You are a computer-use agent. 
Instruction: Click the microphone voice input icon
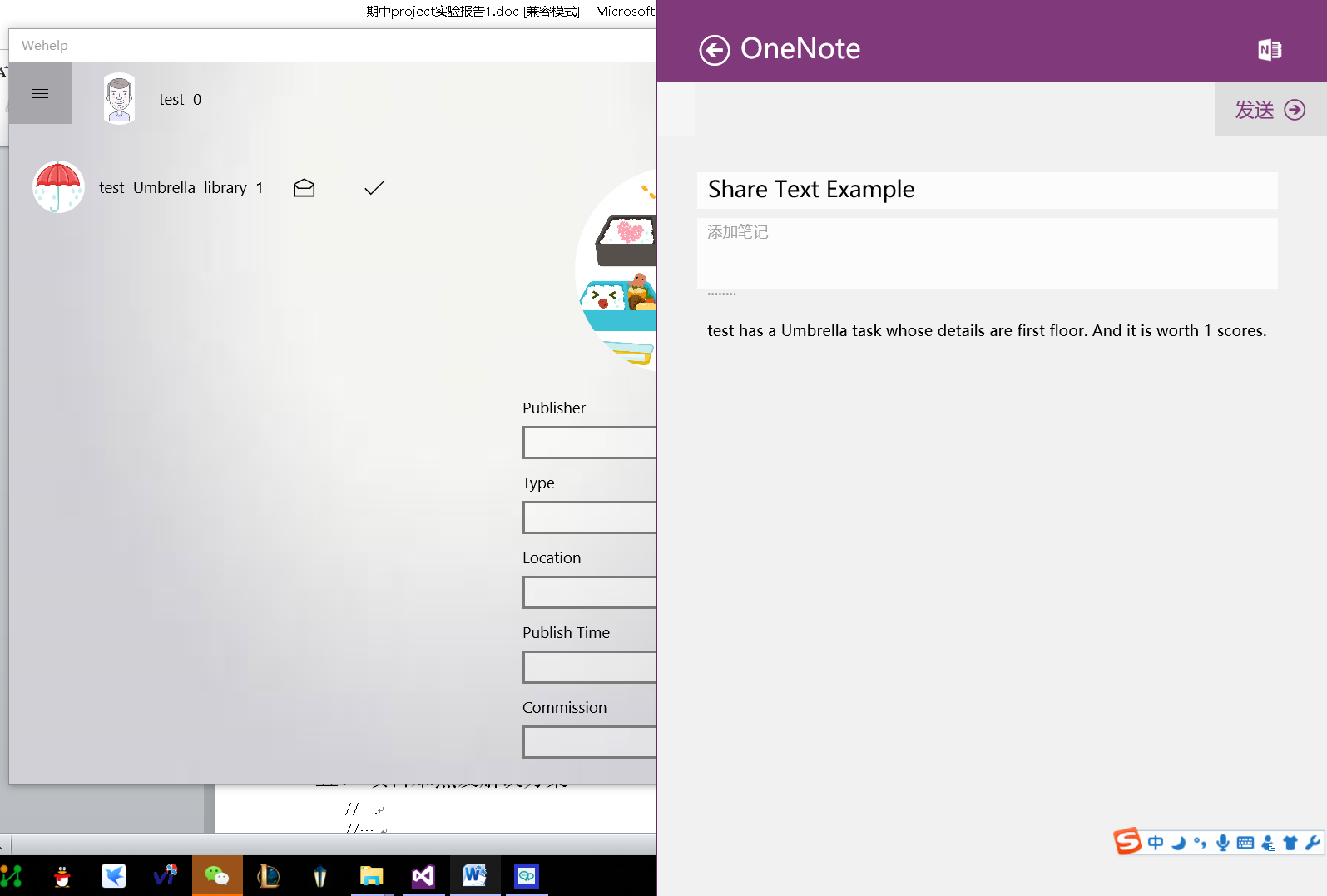pyautogui.click(x=1223, y=843)
